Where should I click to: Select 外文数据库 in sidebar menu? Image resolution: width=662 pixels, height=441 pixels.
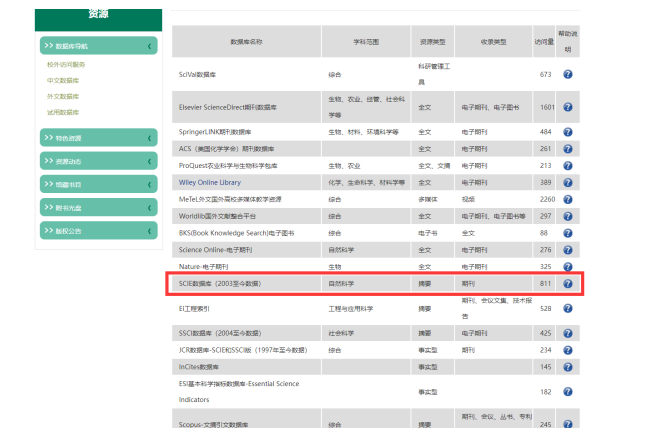pyautogui.click(x=63, y=97)
